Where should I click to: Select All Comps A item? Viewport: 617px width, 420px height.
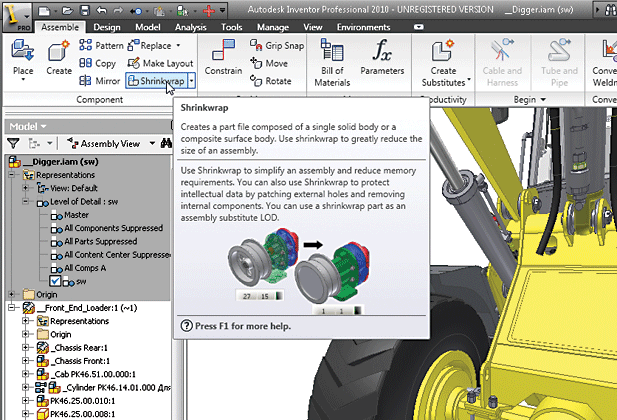click(78, 268)
